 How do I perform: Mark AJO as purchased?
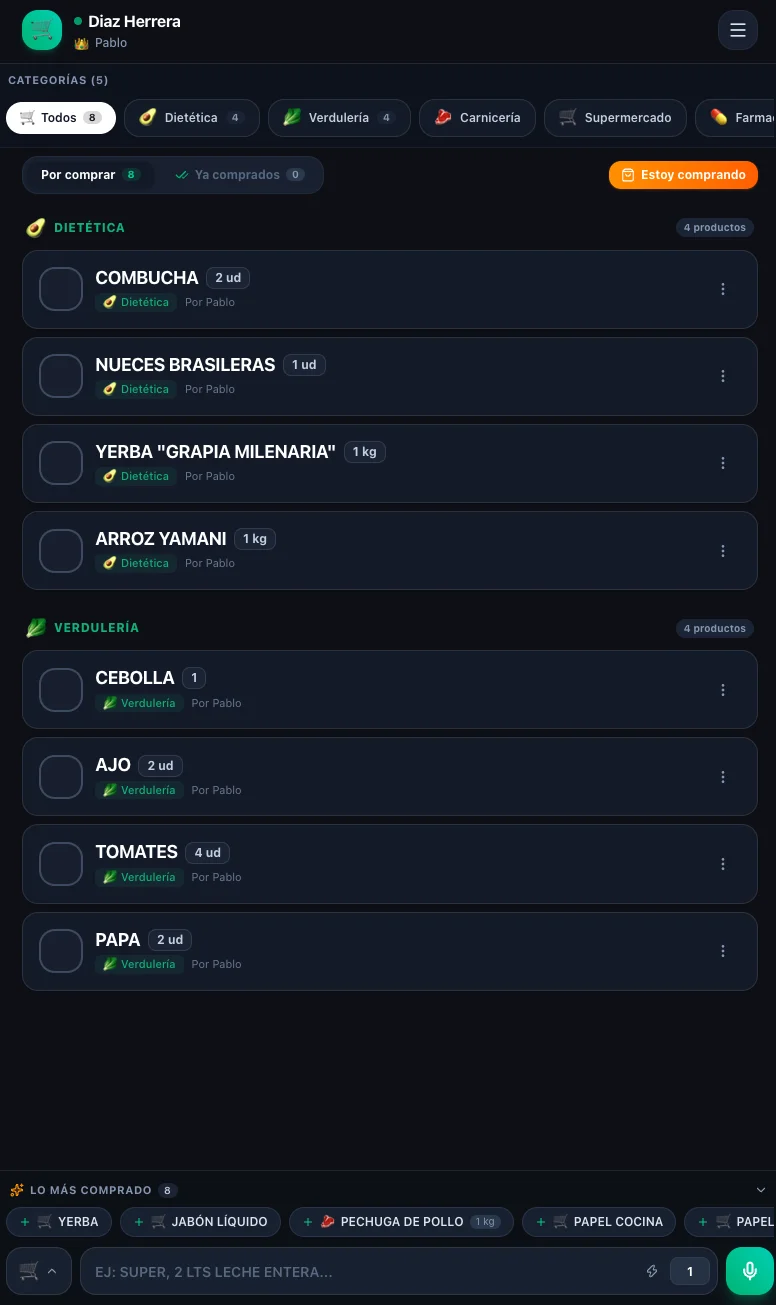pos(61,777)
